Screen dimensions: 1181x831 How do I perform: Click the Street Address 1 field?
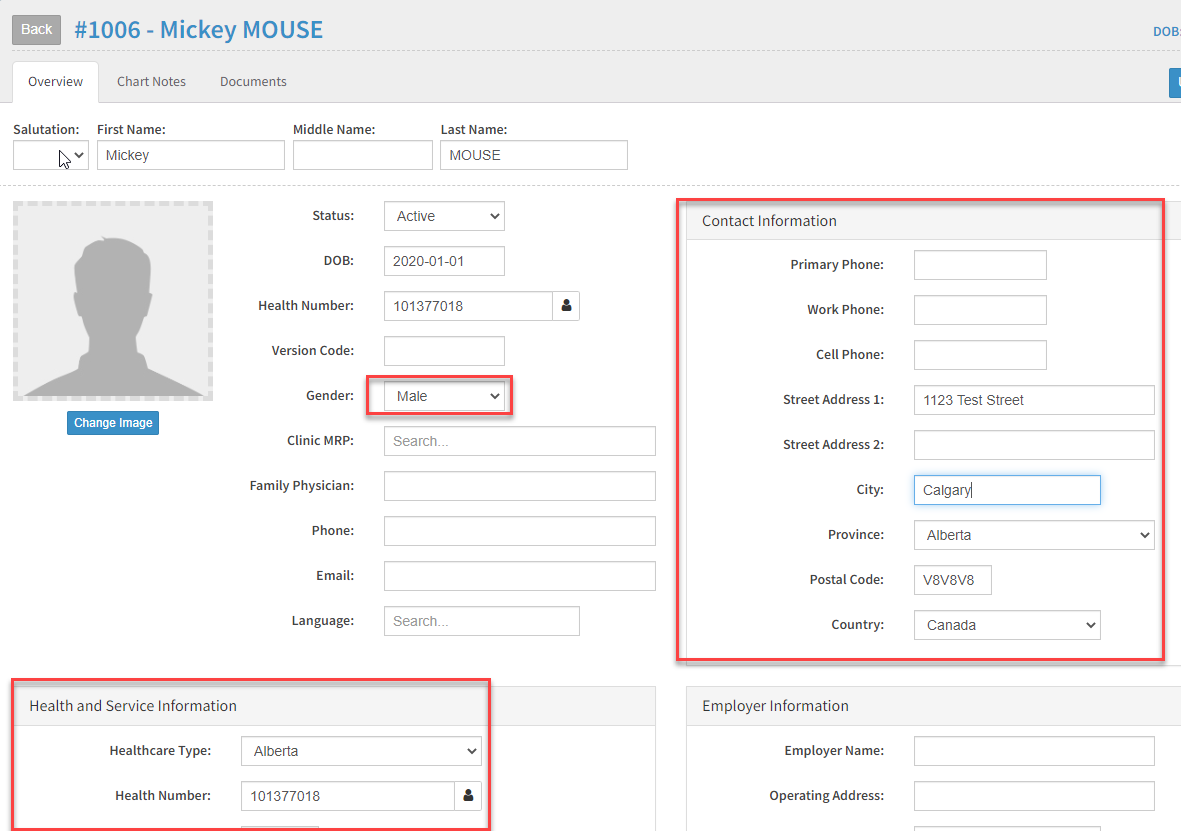click(1034, 400)
